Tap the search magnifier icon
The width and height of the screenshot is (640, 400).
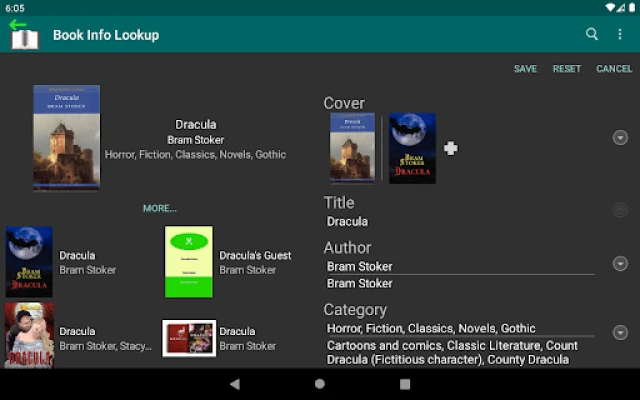click(x=592, y=34)
